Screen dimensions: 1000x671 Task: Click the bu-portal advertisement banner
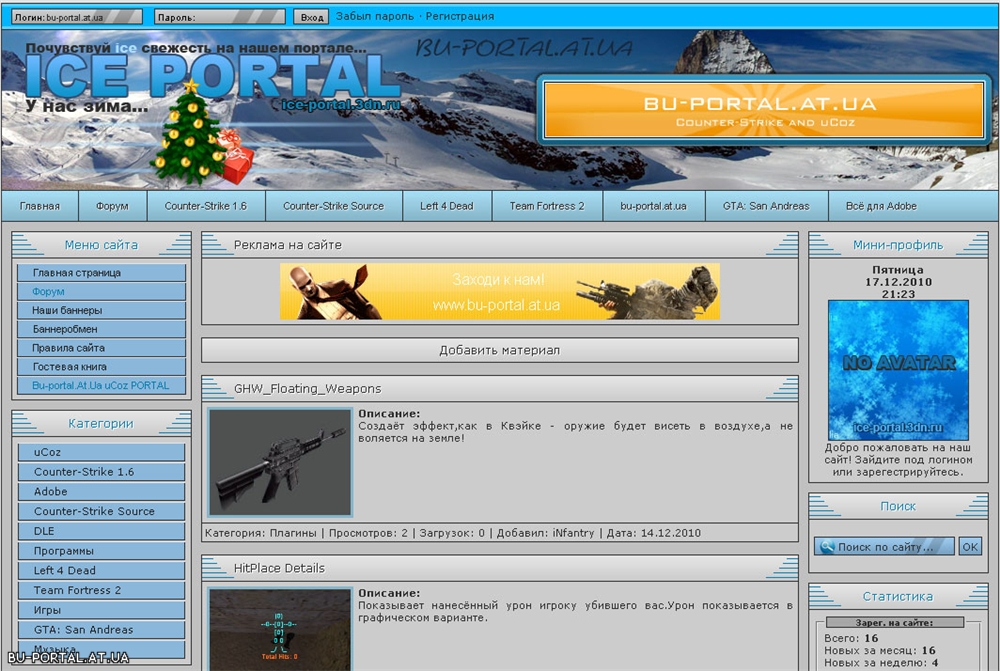(499, 292)
